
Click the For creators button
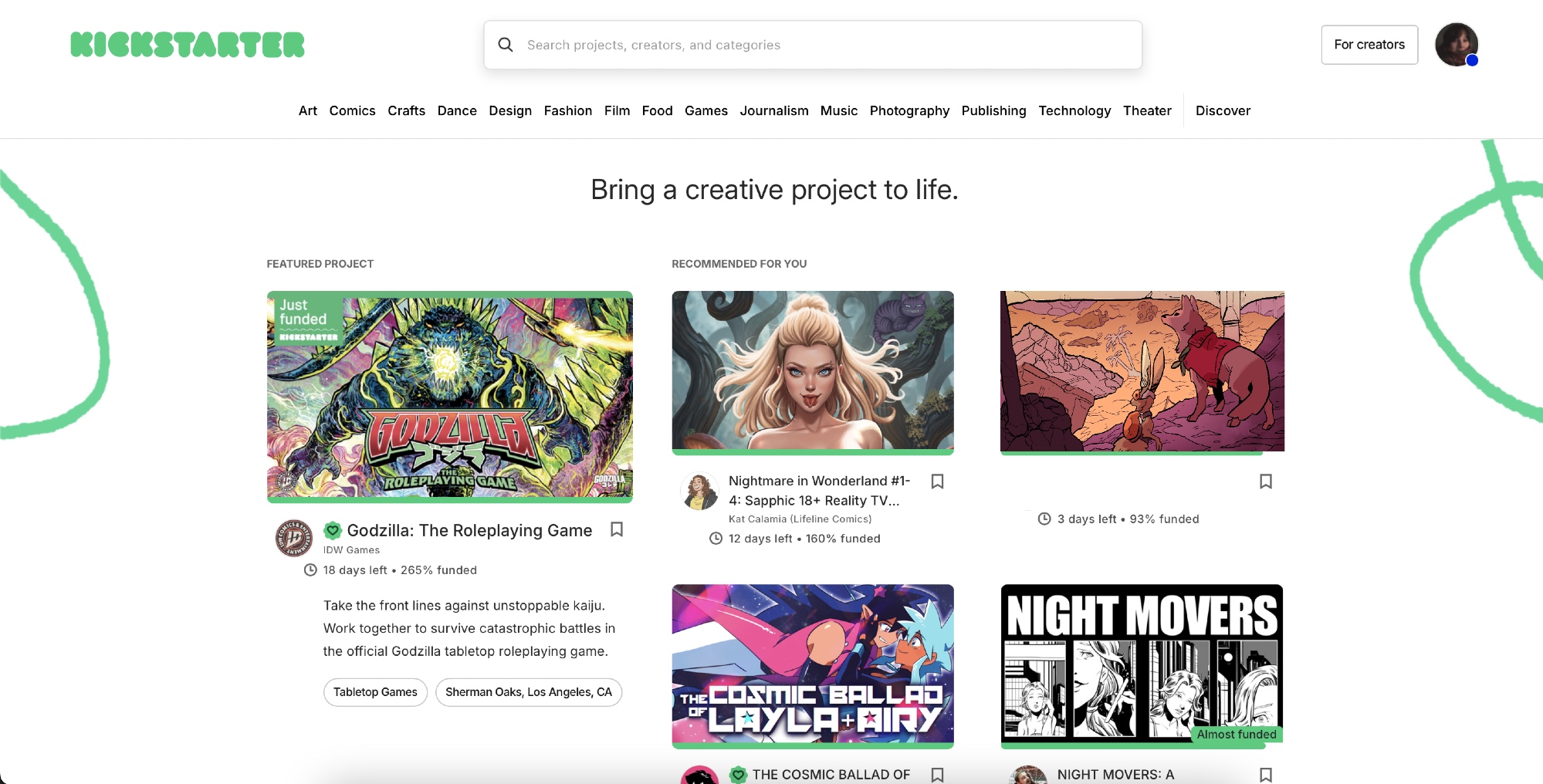click(1369, 45)
